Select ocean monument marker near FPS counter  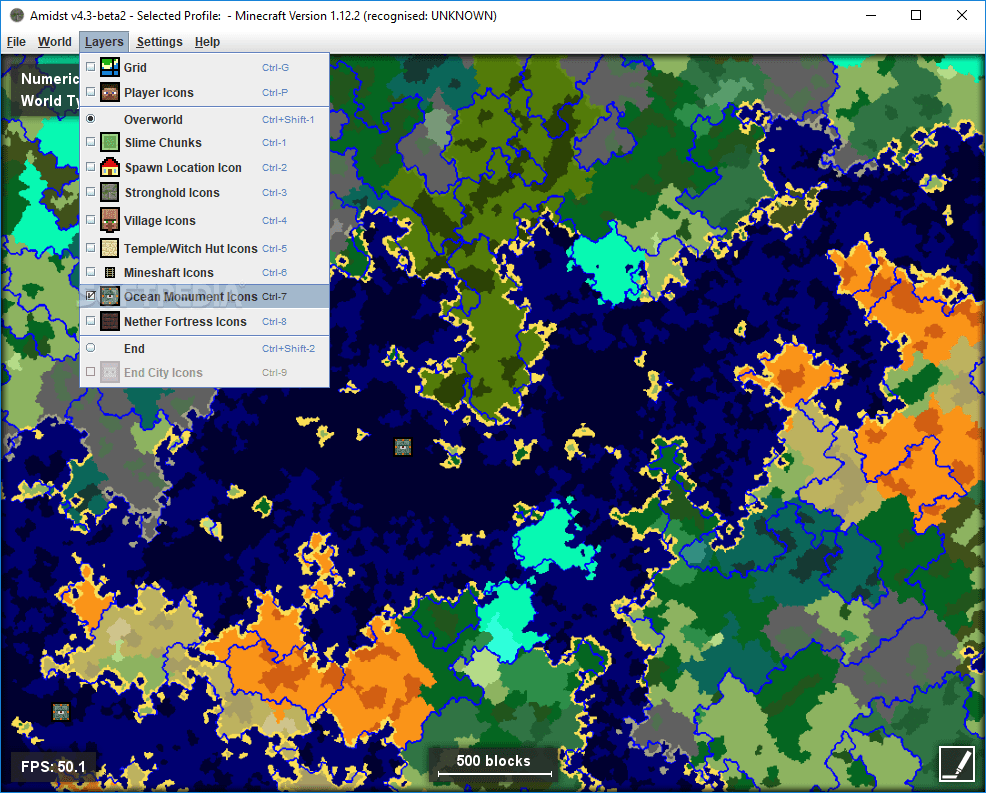tap(60, 712)
